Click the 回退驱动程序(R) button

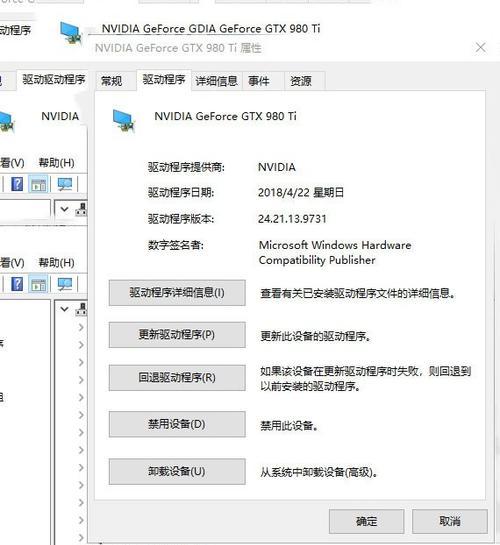(177, 377)
